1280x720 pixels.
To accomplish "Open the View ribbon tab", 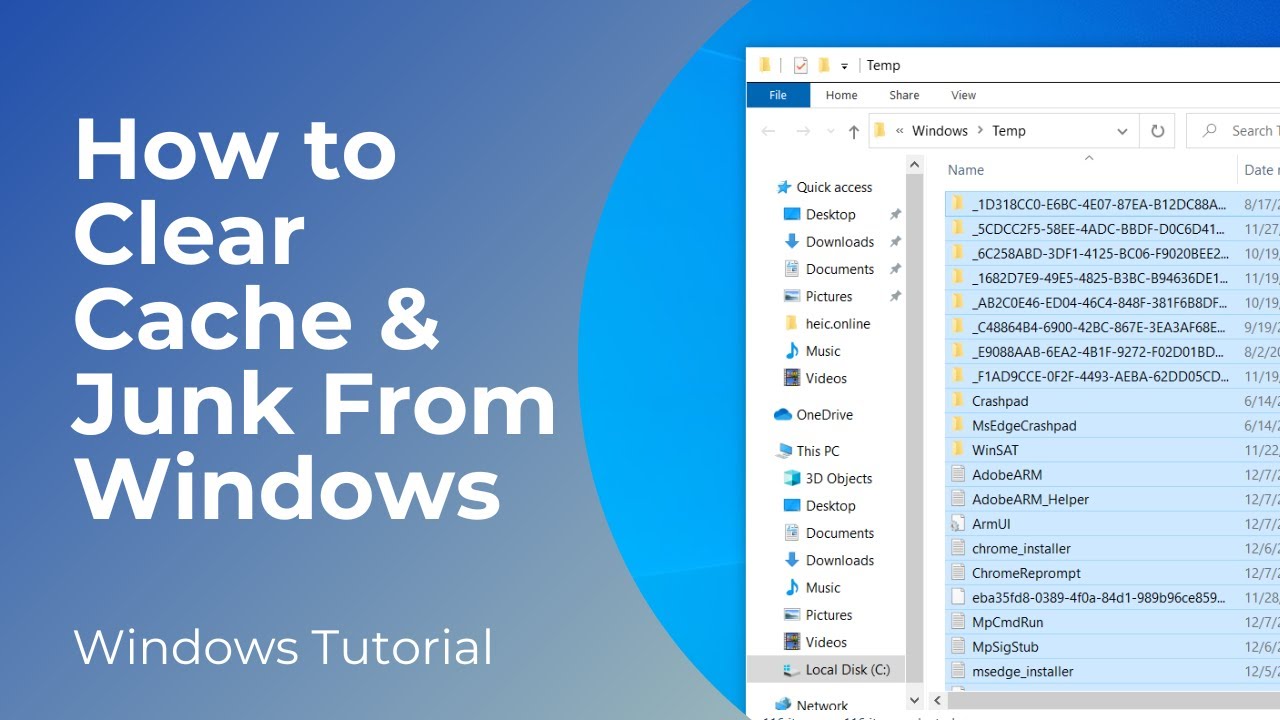I will [963, 95].
